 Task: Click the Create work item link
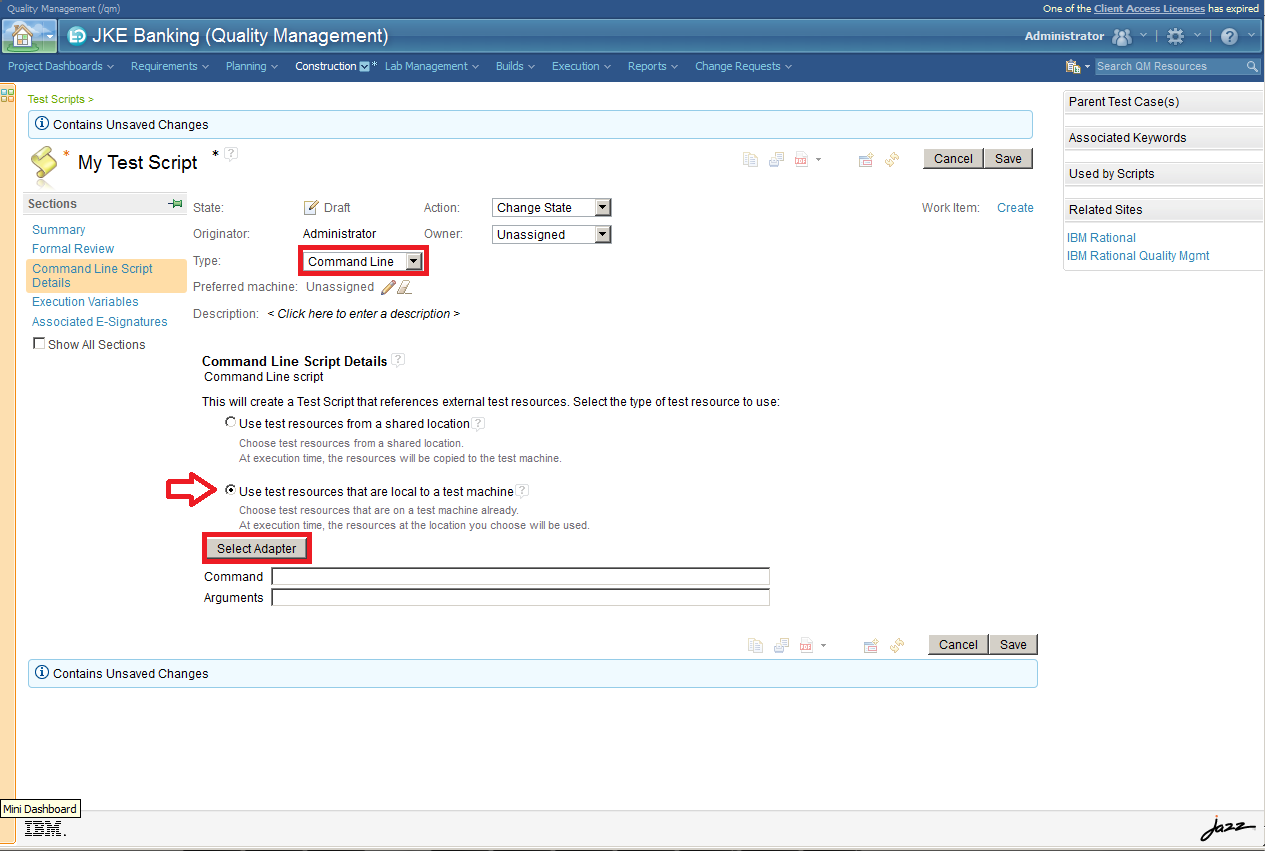[1015, 208]
